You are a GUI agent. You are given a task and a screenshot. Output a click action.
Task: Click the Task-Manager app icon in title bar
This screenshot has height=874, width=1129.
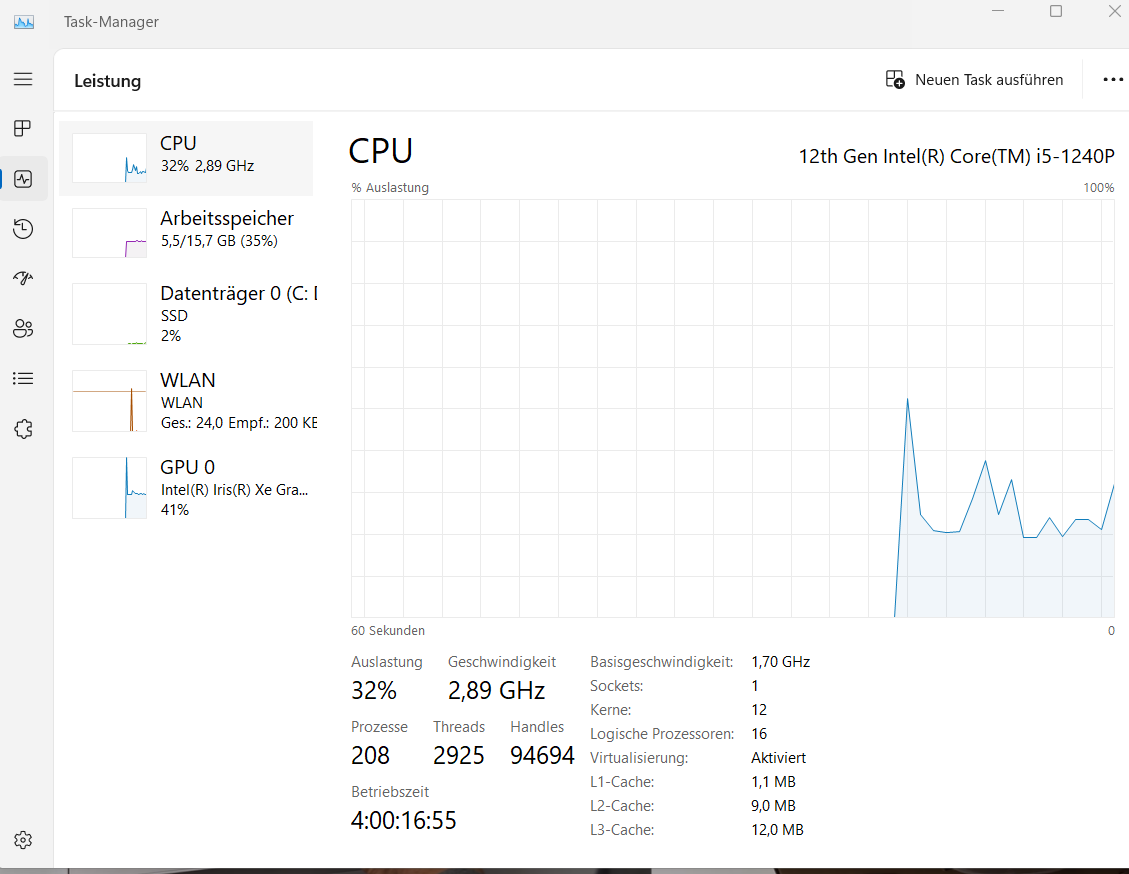[24, 22]
